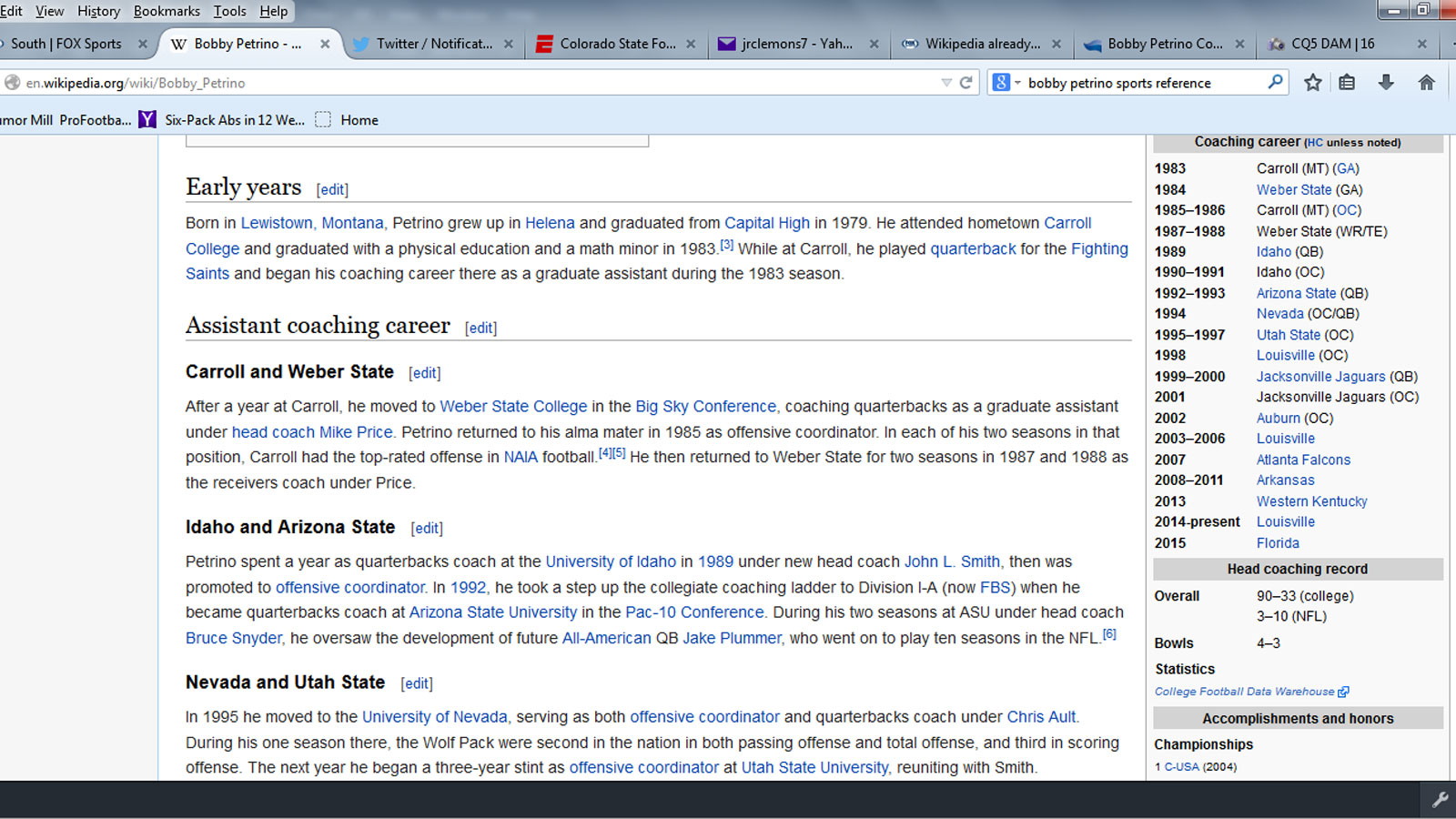Image resolution: width=1456 pixels, height=819 pixels.
Task: Click the bookmark star icon
Action: (x=1312, y=83)
